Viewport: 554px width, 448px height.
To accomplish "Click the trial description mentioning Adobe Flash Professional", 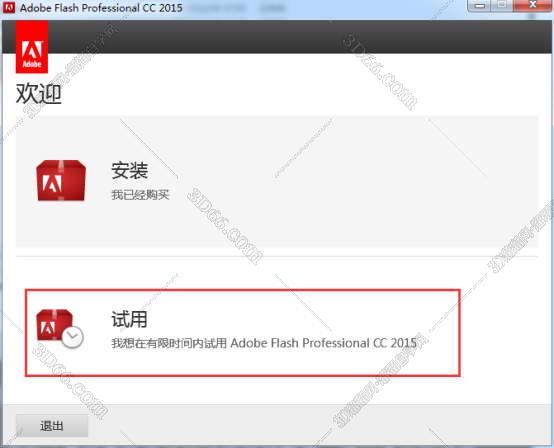I will (x=264, y=343).
